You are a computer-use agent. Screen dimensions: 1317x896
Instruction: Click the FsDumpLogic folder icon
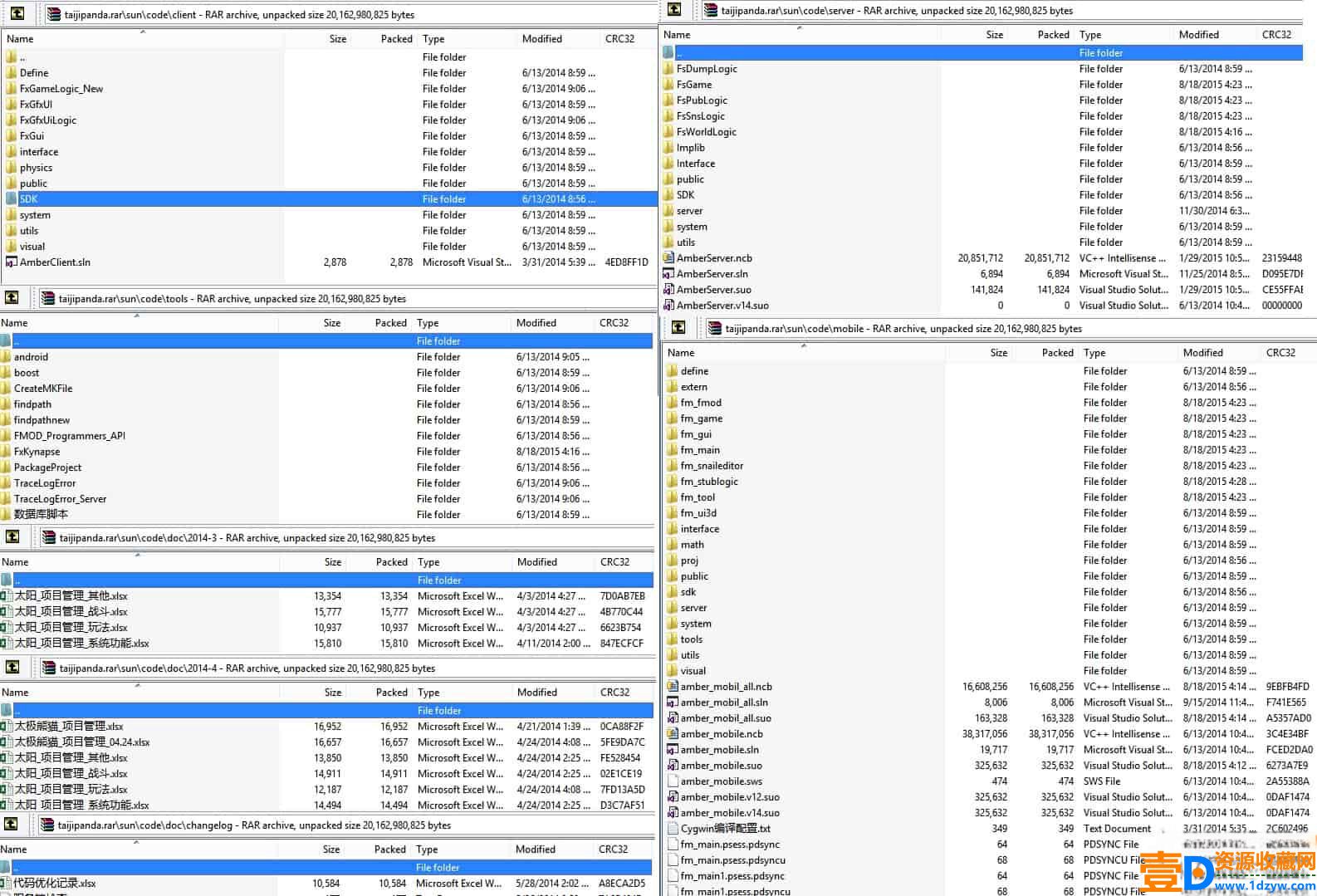(x=668, y=68)
